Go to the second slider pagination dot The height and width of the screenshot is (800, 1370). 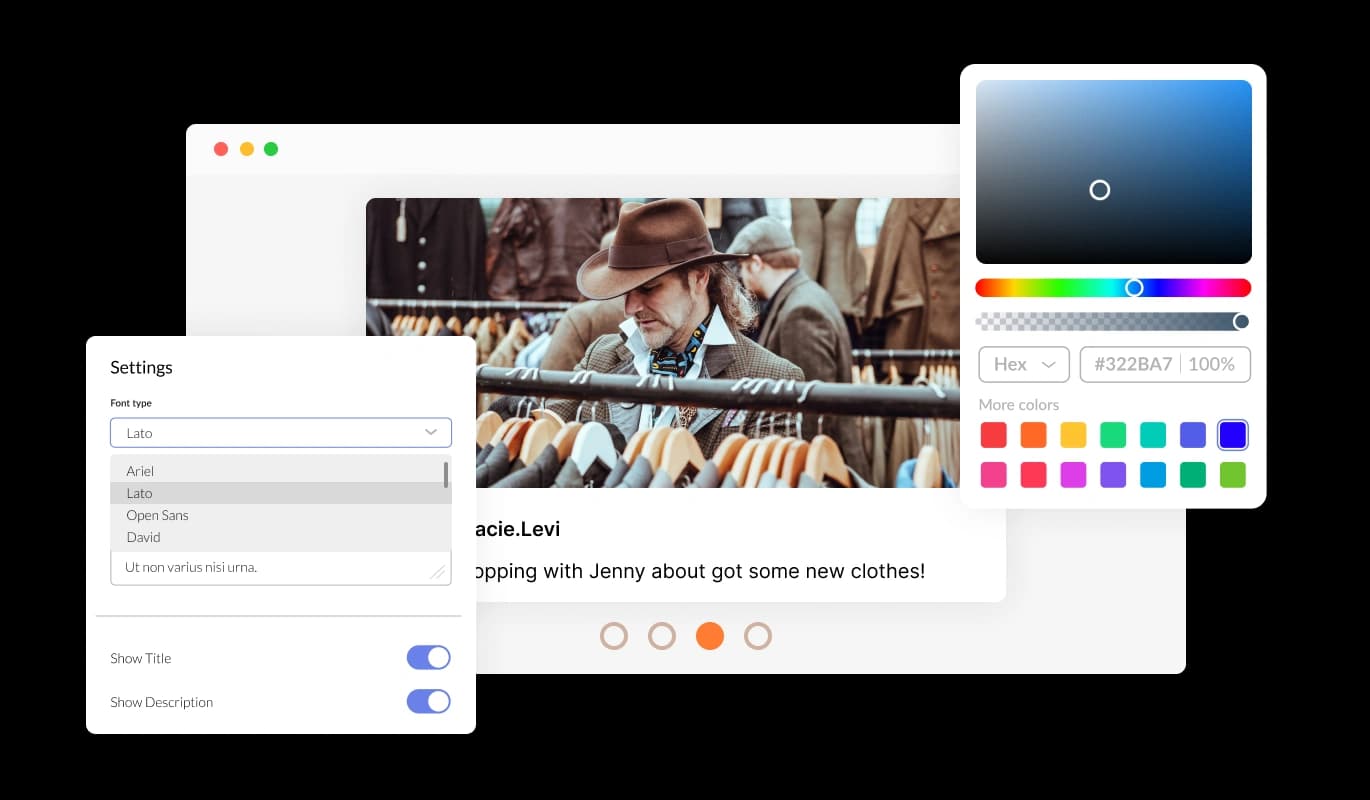(x=662, y=636)
